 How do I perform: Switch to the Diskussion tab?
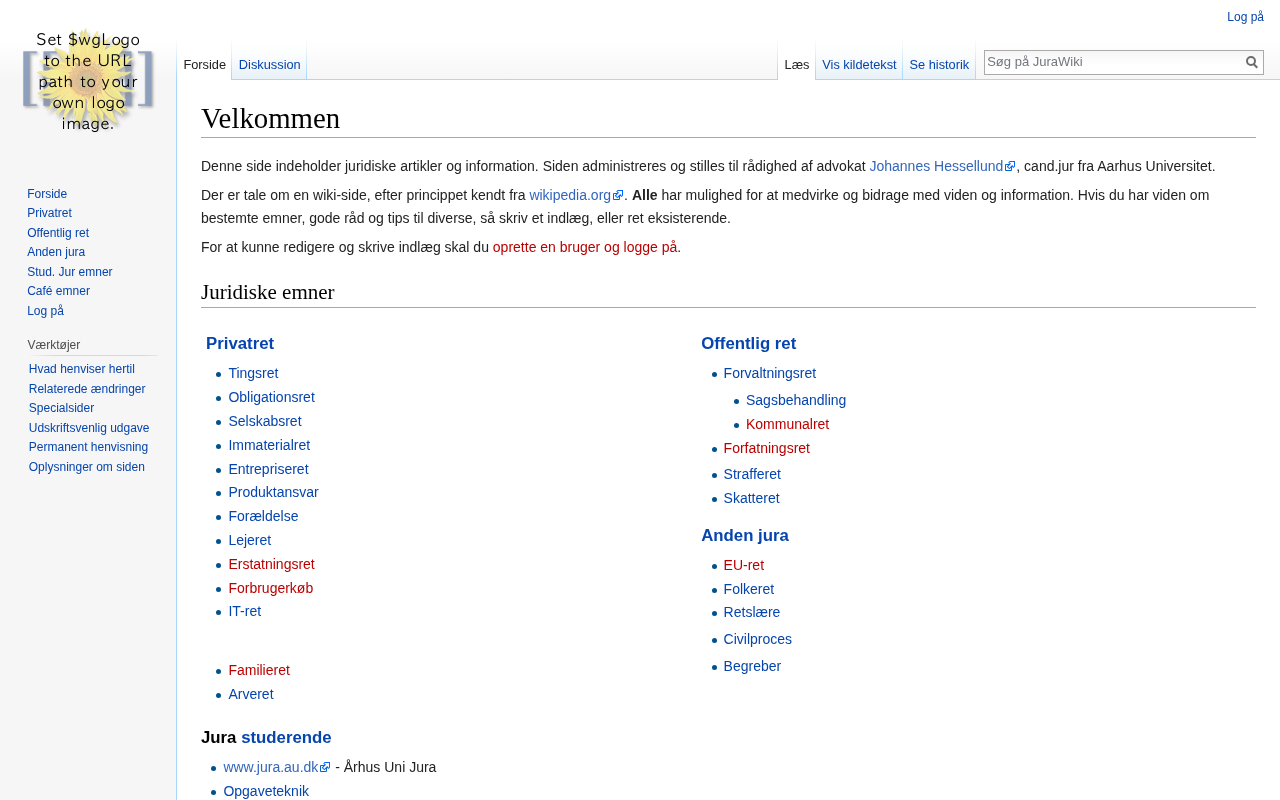click(270, 64)
